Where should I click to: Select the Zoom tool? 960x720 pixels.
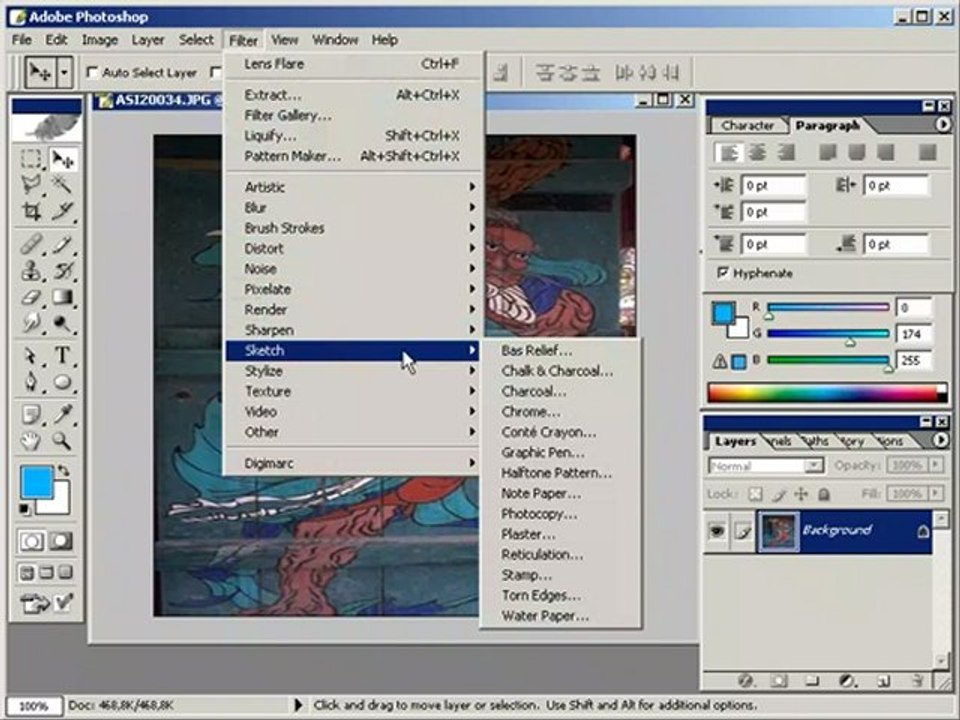[x=62, y=440]
